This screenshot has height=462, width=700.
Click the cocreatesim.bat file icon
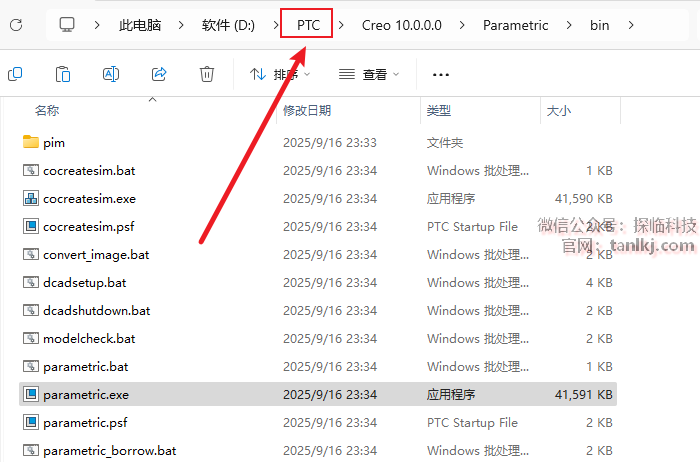coord(31,170)
